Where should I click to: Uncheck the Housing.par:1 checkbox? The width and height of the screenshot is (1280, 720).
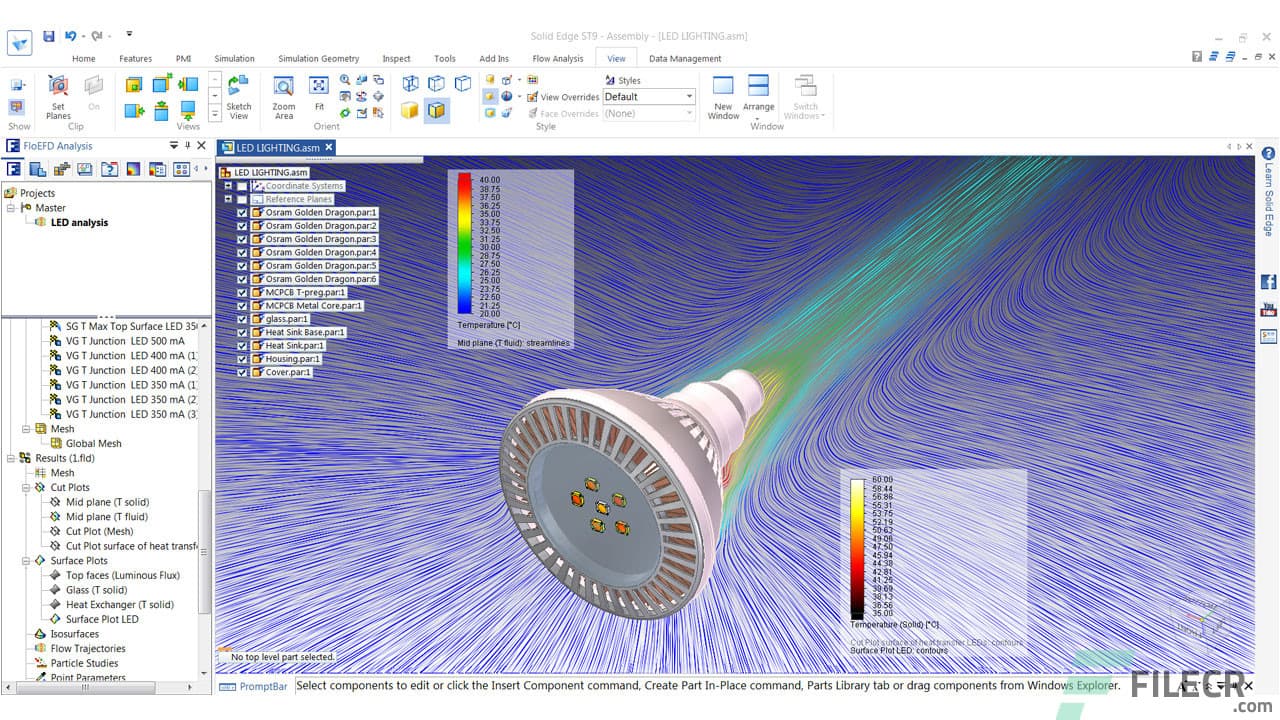click(242, 359)
